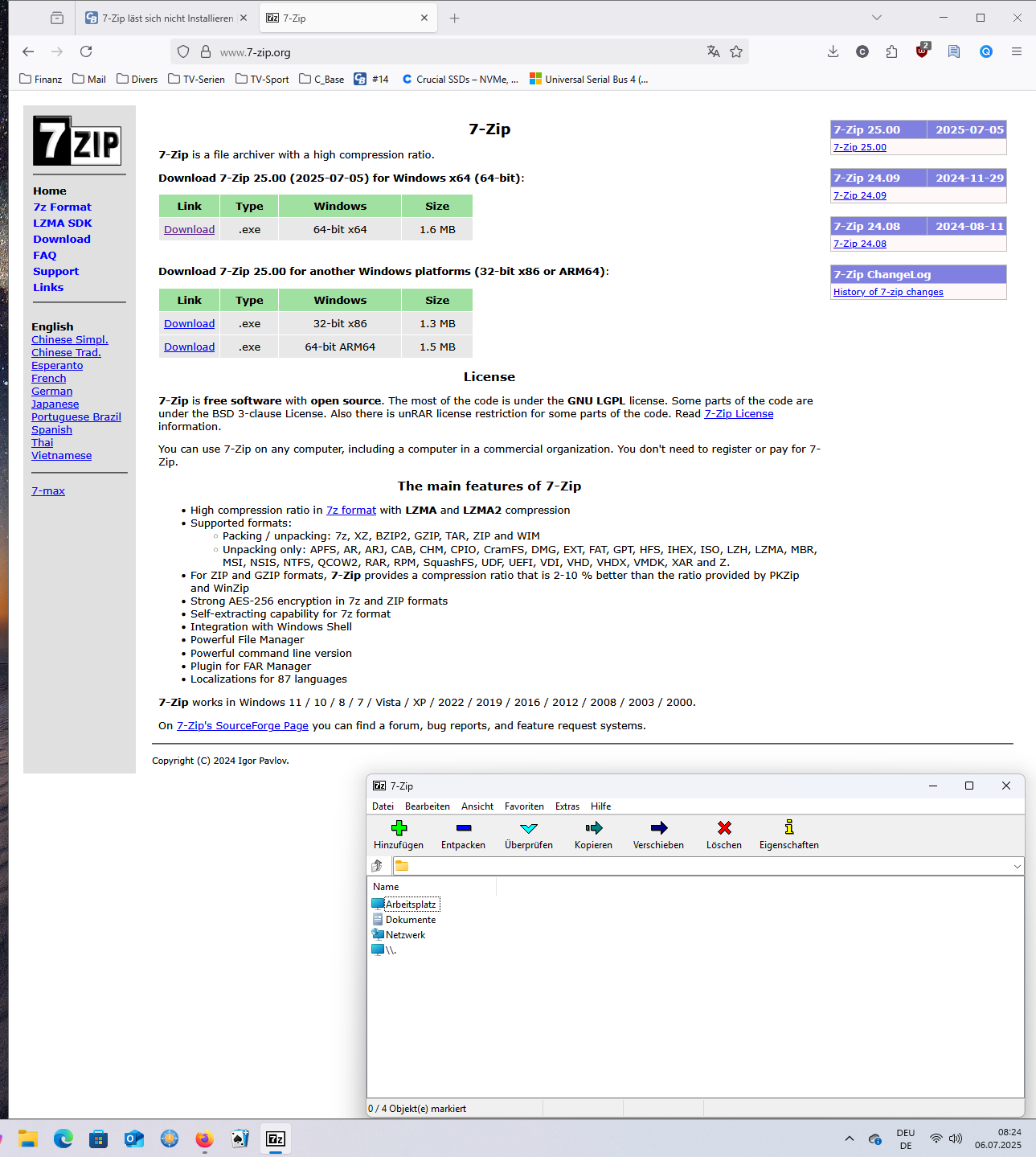Open the Bearbeiten menu

[x=428, y=806]
